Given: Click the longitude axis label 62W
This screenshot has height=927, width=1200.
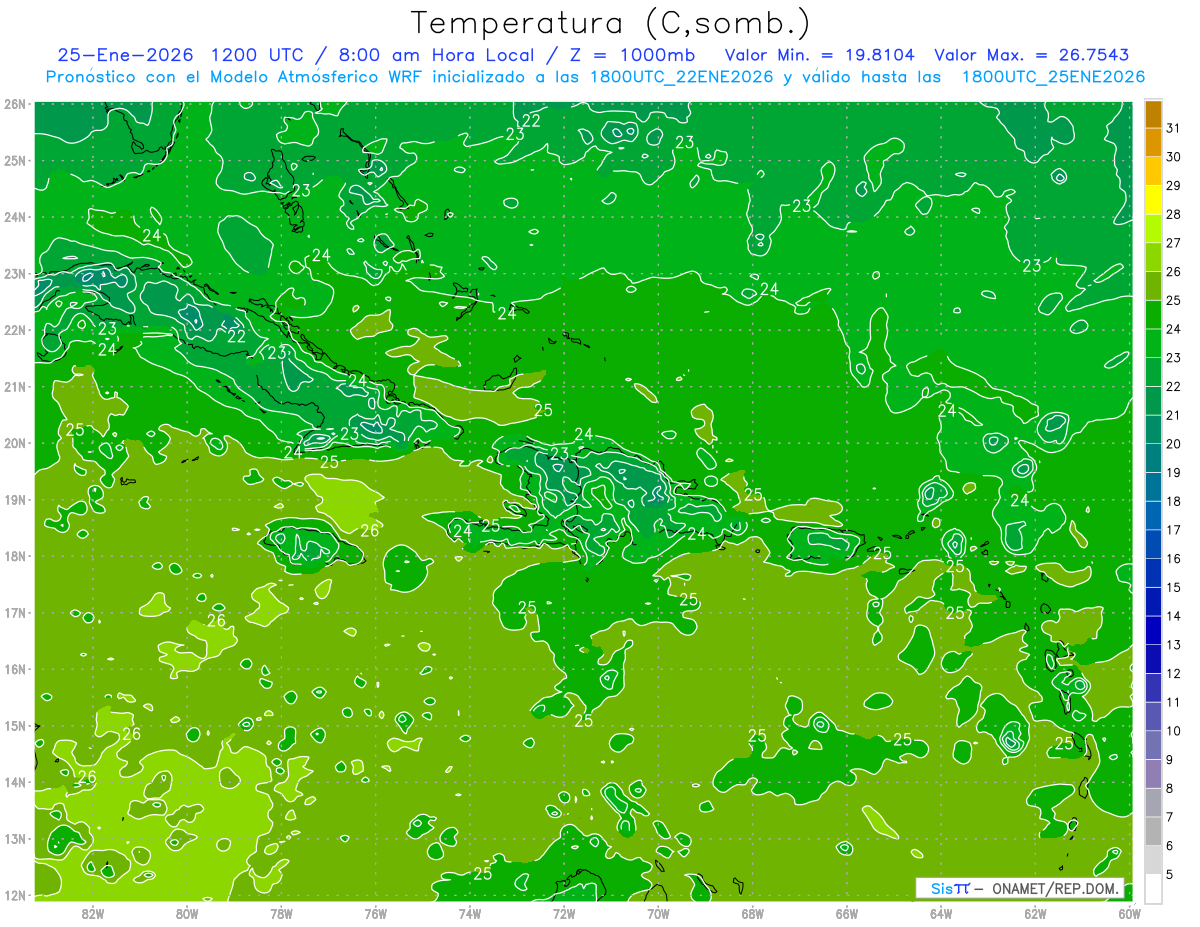Looking at the screenshot, I should point(1035,913).
